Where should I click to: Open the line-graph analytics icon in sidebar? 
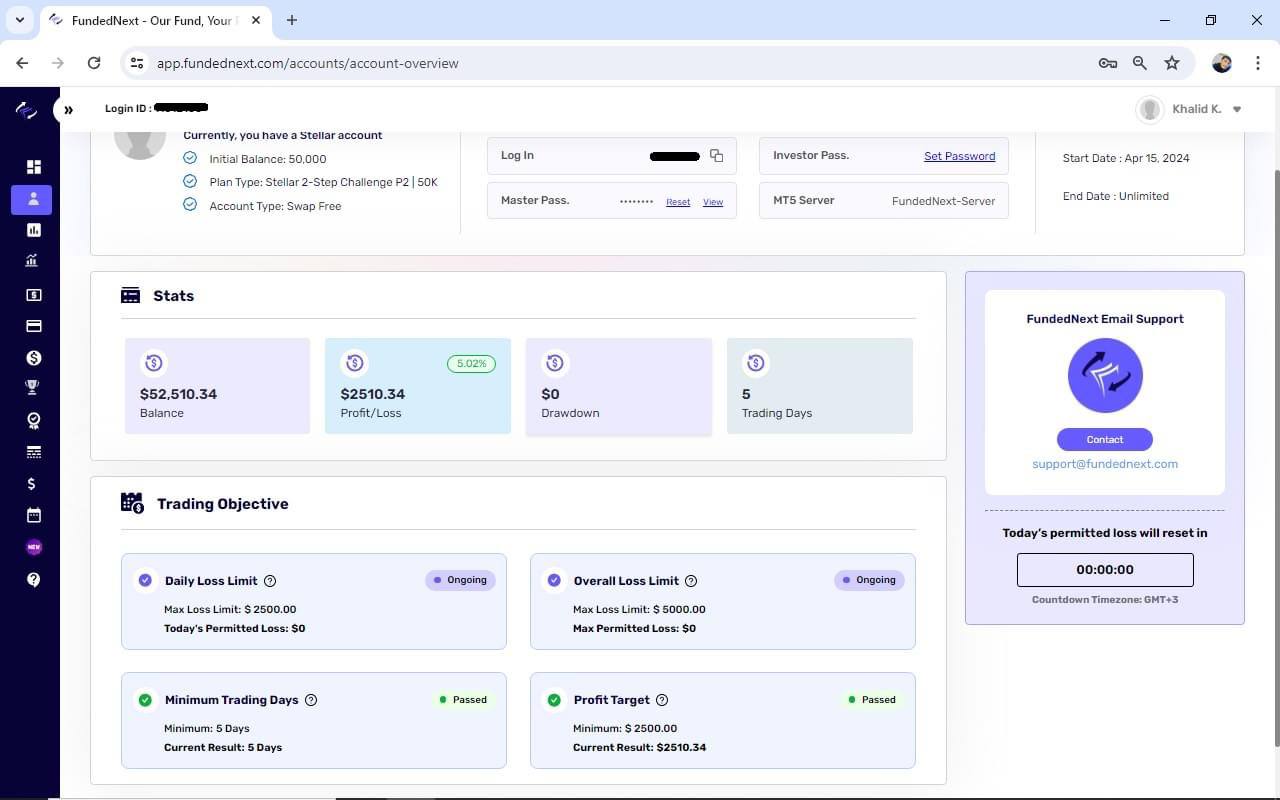point(33,261)
